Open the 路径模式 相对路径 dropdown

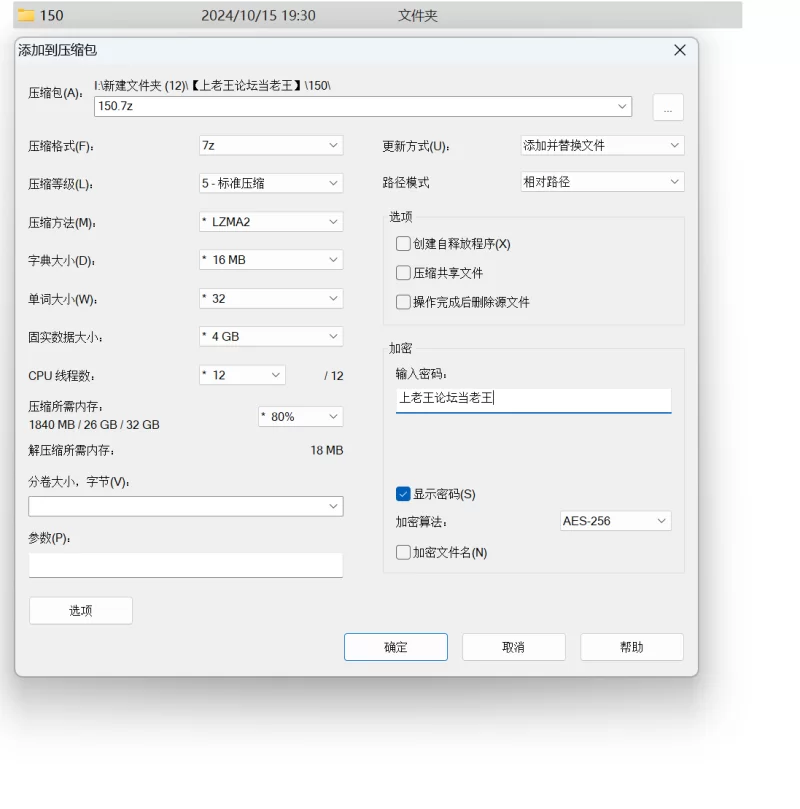point(602,182)
